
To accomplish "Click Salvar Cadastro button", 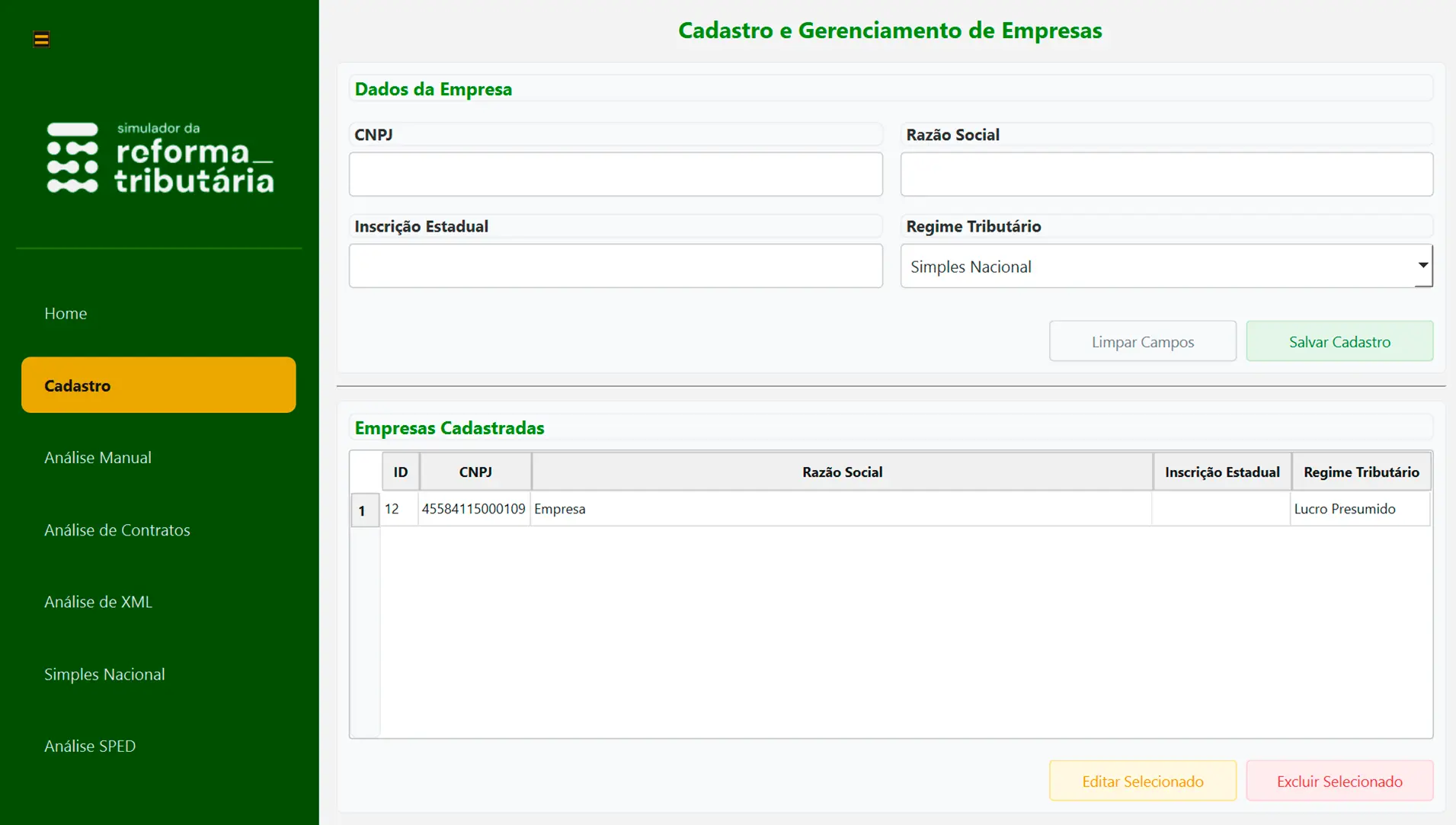I will pos(1339,341).
